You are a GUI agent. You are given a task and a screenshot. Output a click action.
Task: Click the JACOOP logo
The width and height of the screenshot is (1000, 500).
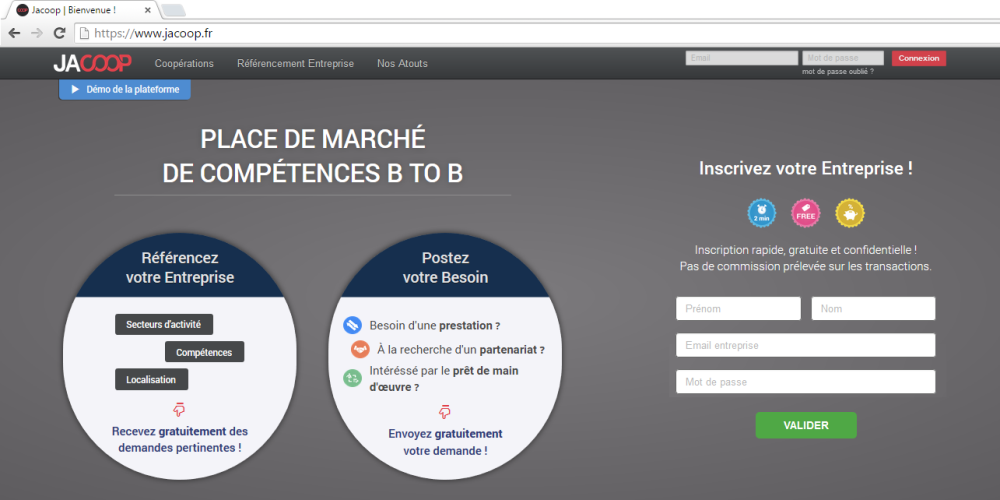pos(92,63)
